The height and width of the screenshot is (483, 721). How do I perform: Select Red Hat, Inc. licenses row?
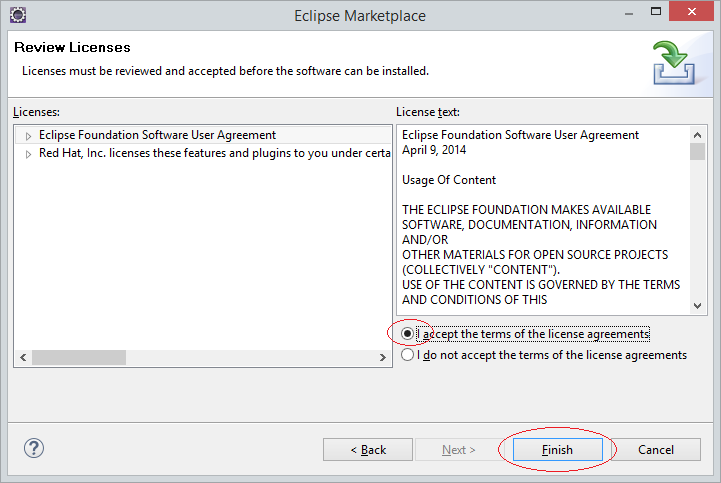tap(203, 153)
